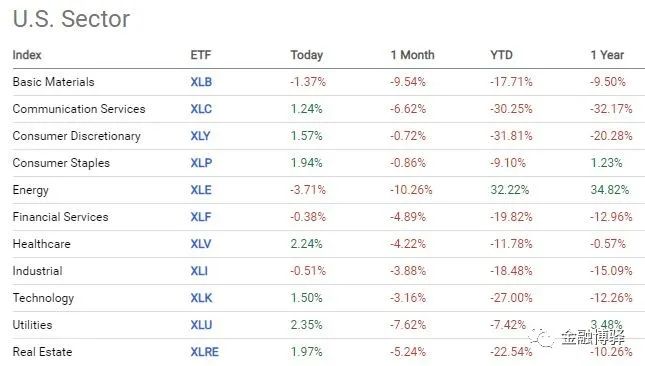Sort by the 1 Month column header
Image resolution: width=645 pixels, height=366 pixels.
coord(412,55)
